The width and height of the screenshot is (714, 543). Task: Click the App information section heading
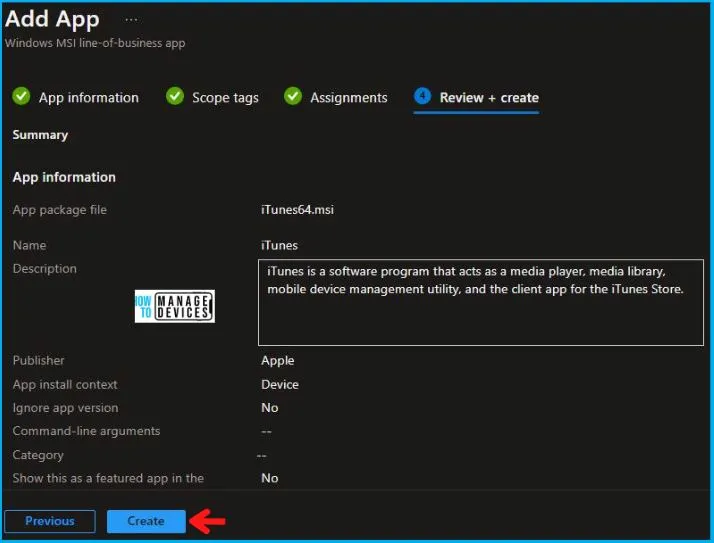pyautogui.click(x=64, y=177)
